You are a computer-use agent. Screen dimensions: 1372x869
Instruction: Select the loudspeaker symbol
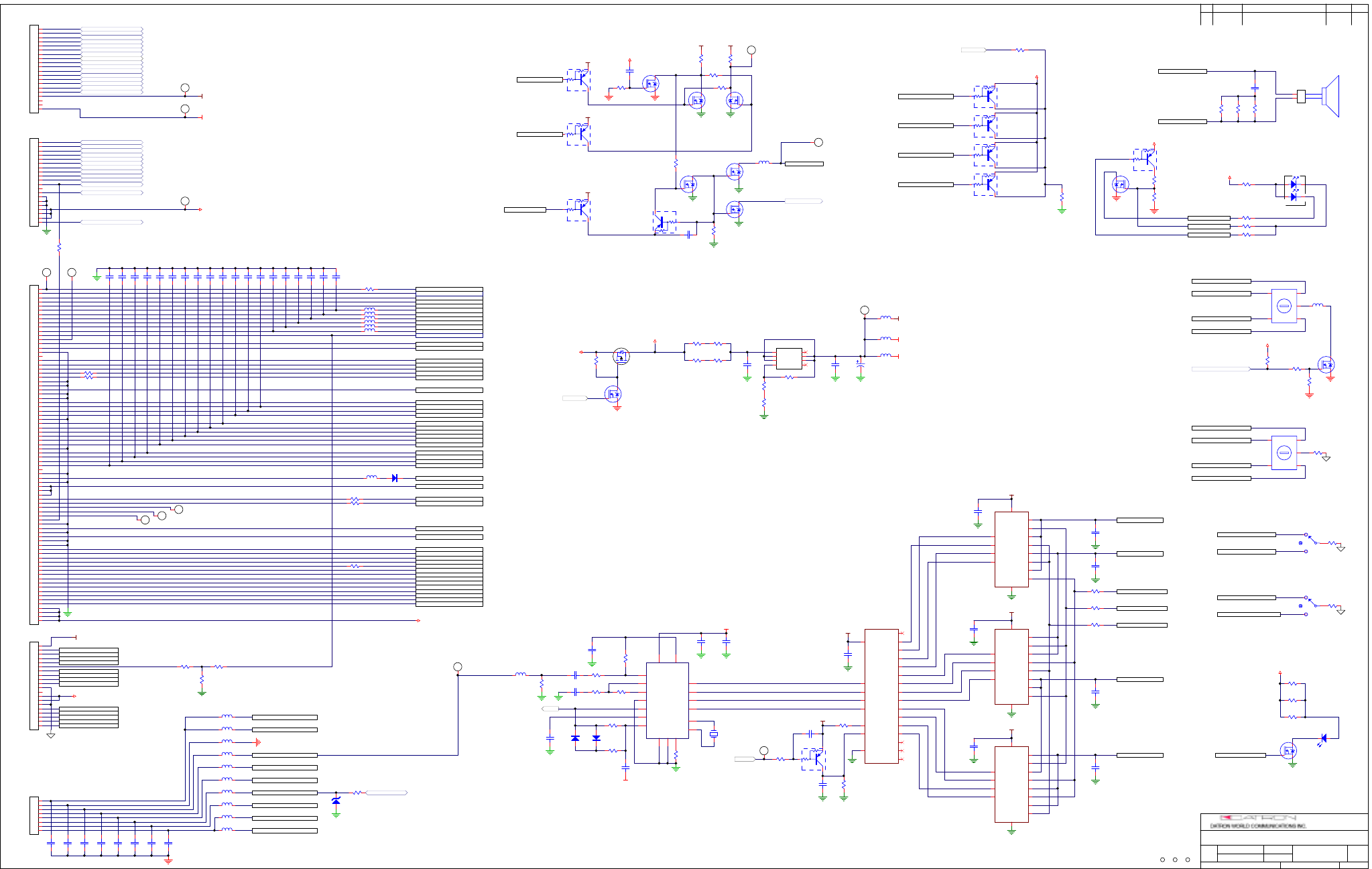[x=1330, y=96]
